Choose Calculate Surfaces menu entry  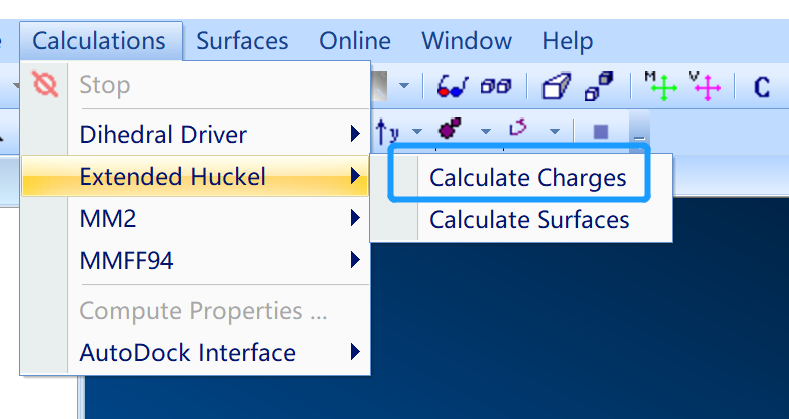coord(529,220)
